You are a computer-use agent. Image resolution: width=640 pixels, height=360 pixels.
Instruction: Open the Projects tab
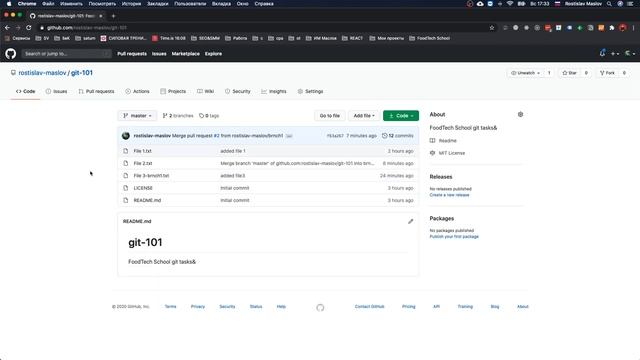(173, 91)
